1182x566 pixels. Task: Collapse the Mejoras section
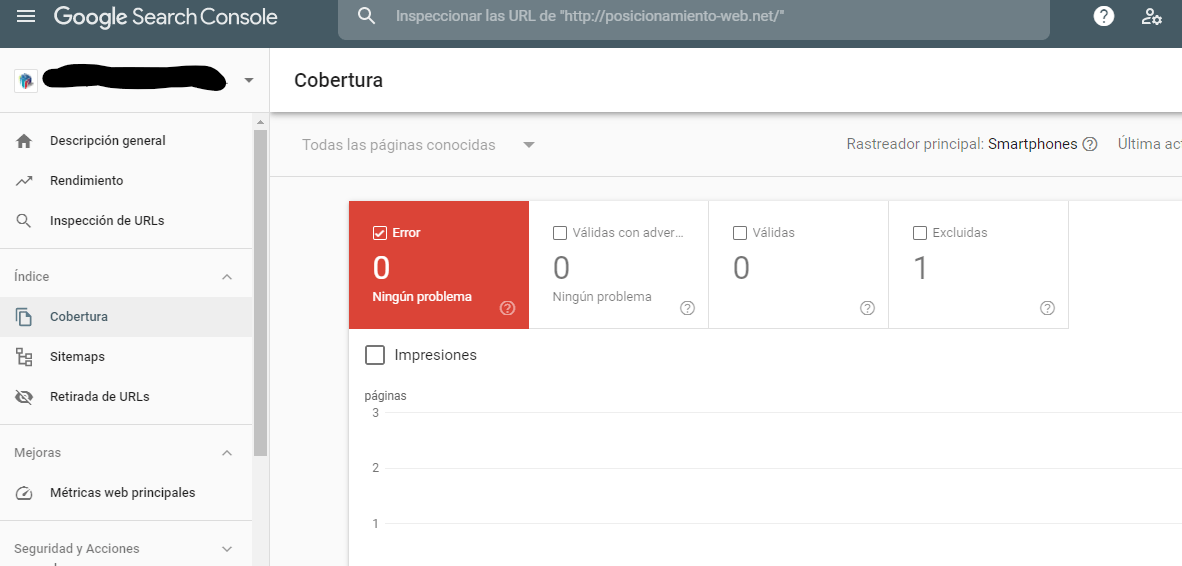(227, 453)
